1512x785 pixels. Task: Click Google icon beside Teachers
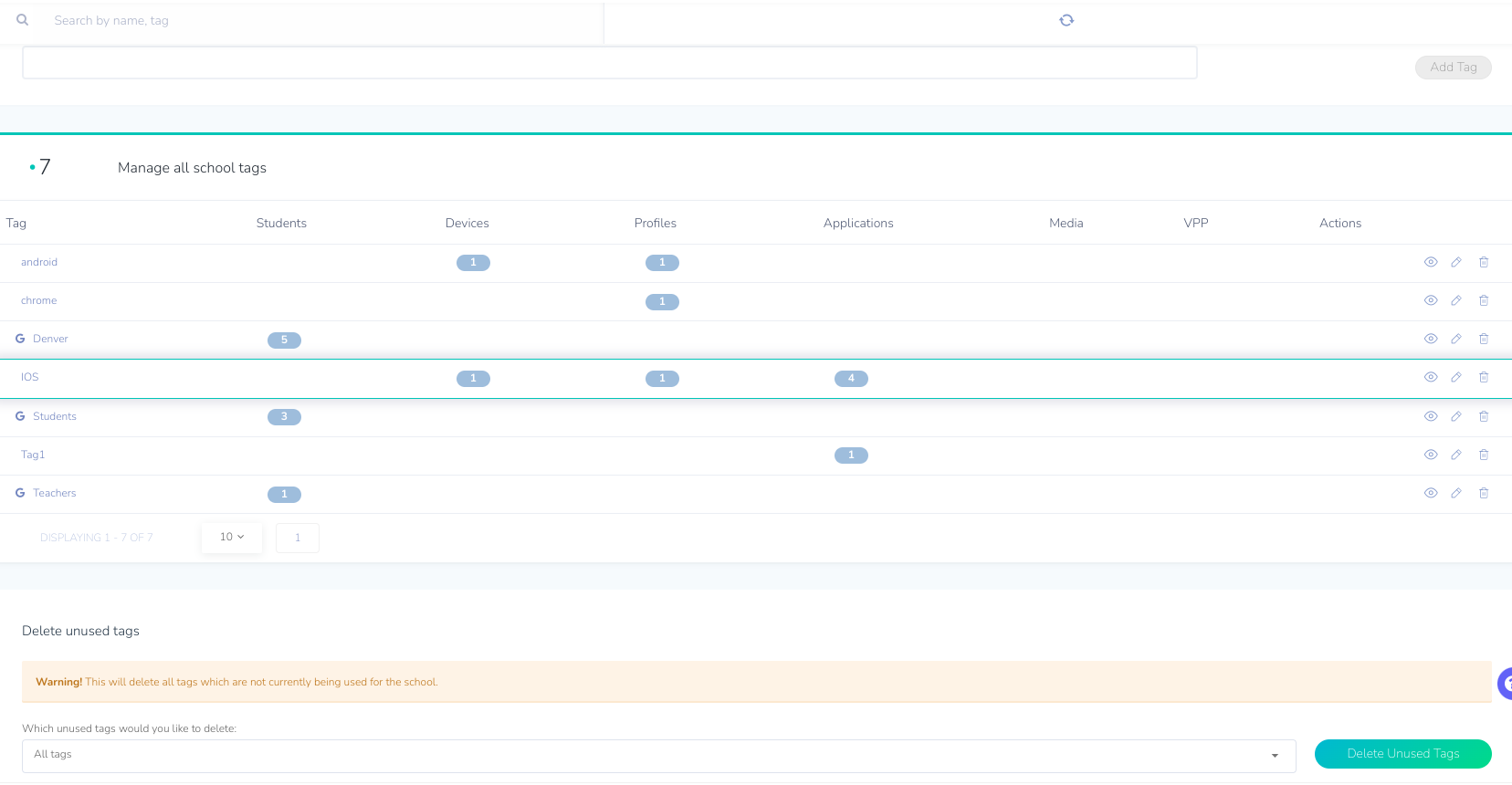(x=20, y=493)
